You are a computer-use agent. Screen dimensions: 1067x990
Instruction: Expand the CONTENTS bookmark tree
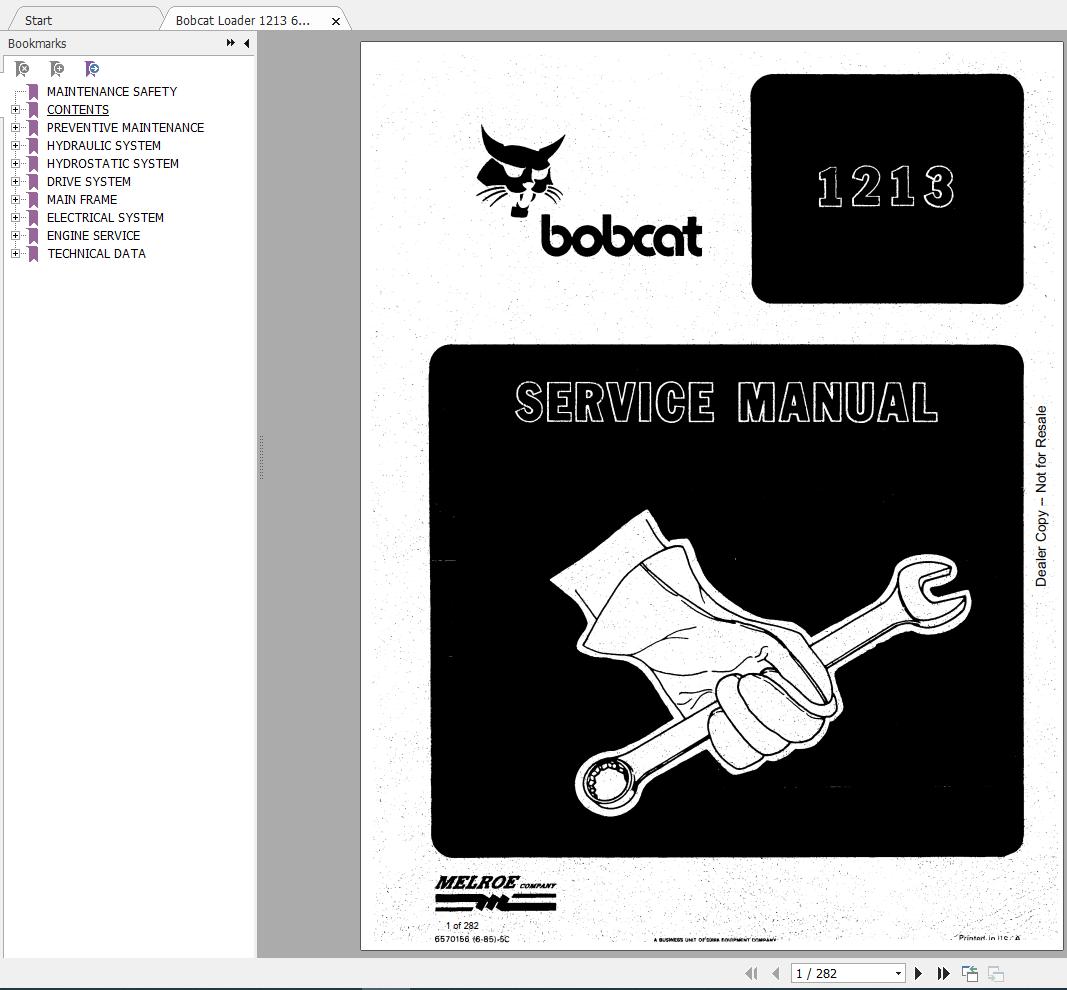click(15, 109)
